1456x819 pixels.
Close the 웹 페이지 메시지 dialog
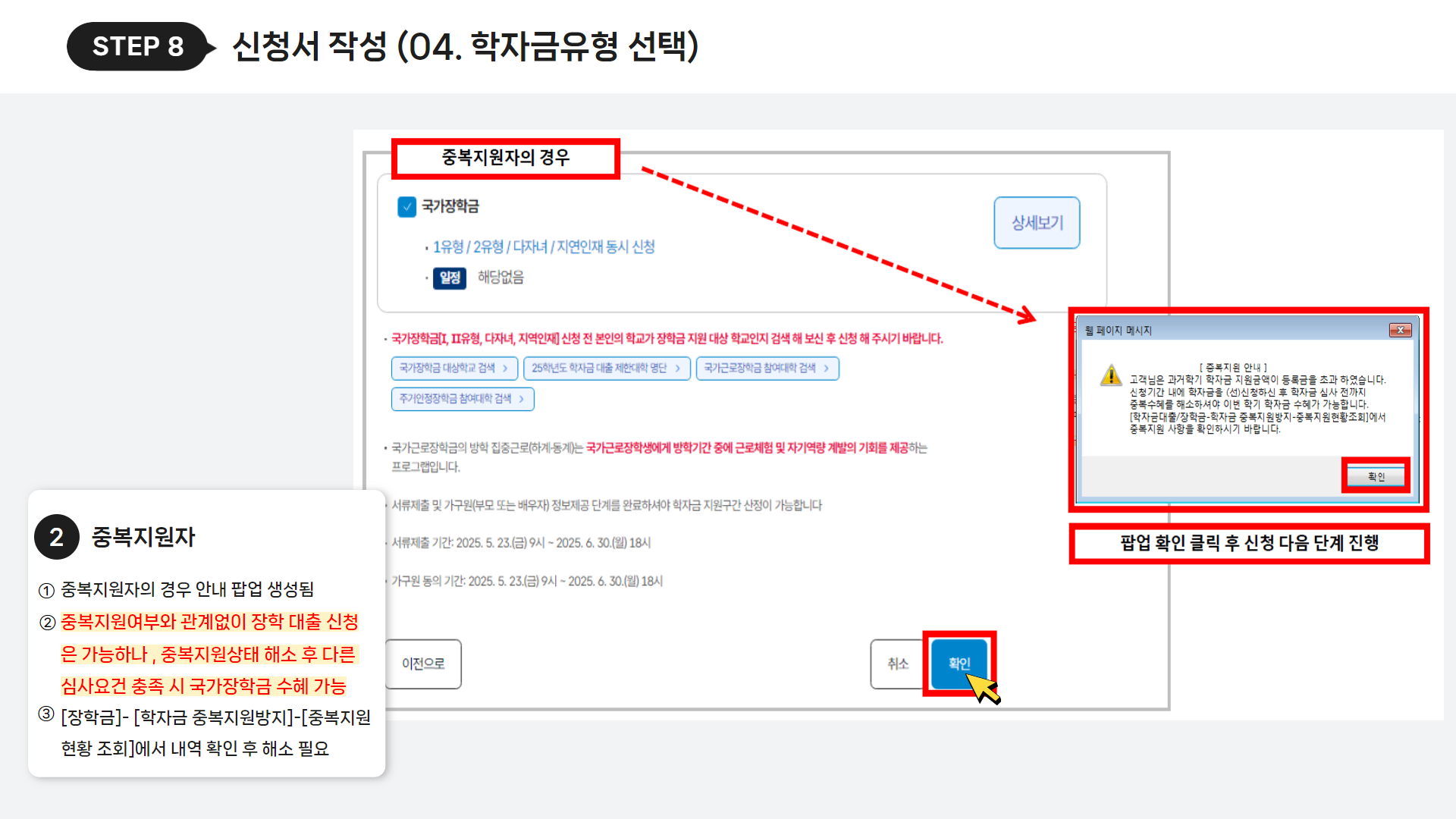tap(1400, 330)
